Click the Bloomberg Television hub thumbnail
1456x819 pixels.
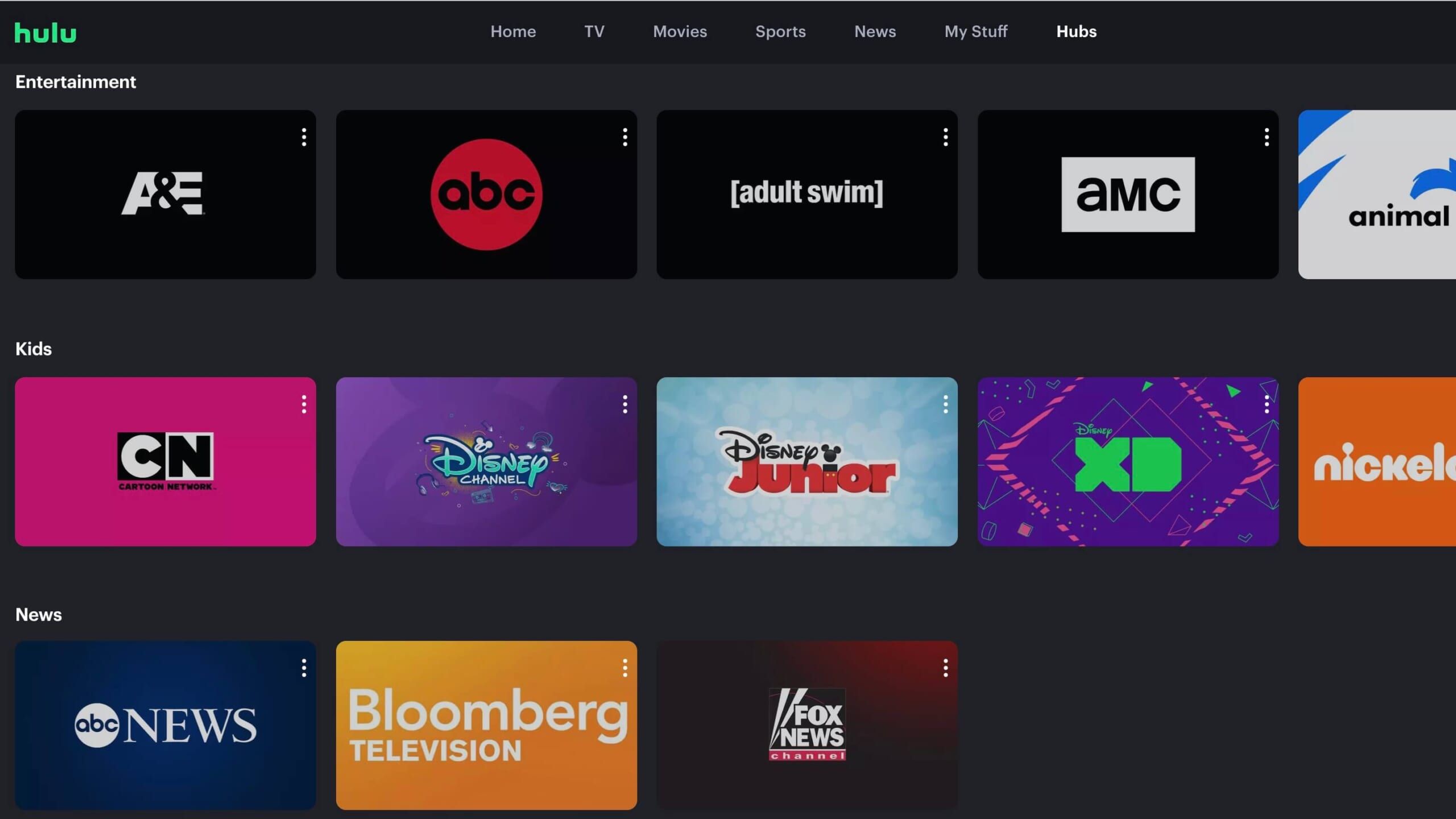coord(486,726)
